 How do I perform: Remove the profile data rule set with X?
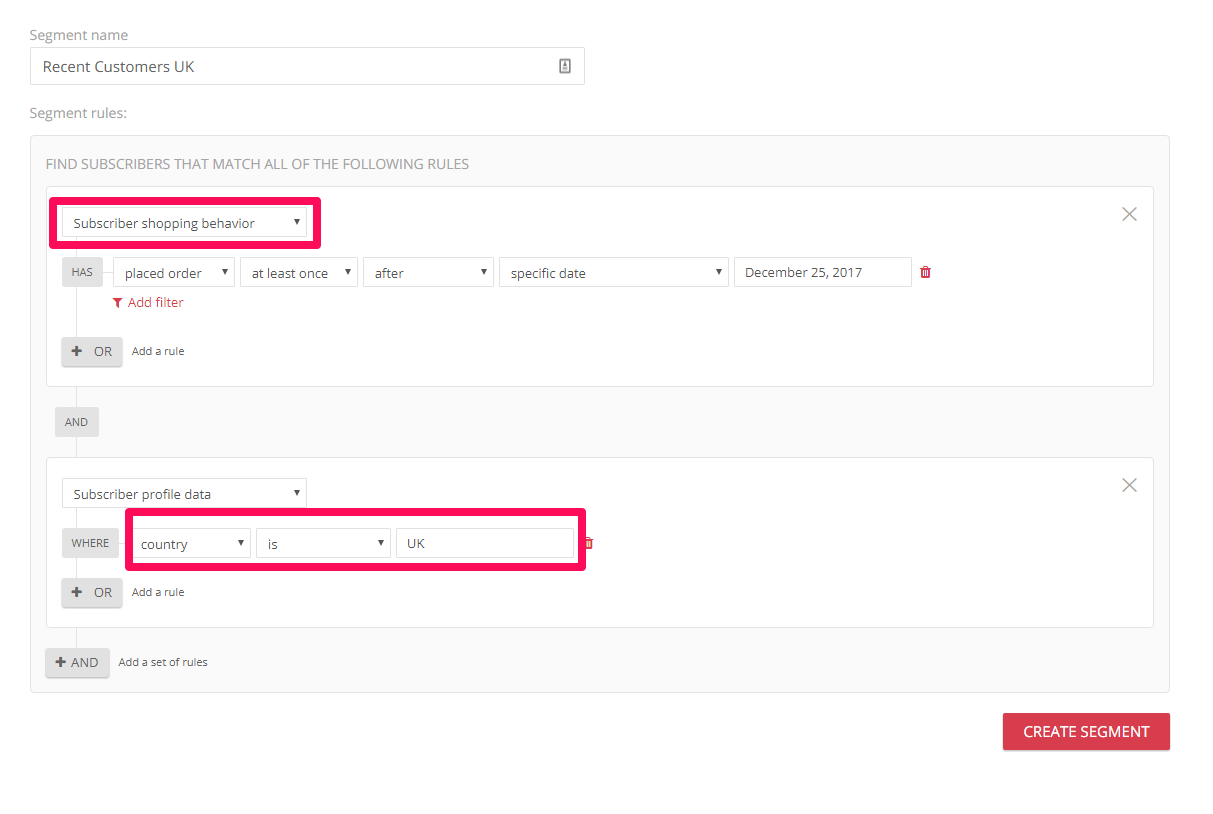click(x=1129, y=485)
